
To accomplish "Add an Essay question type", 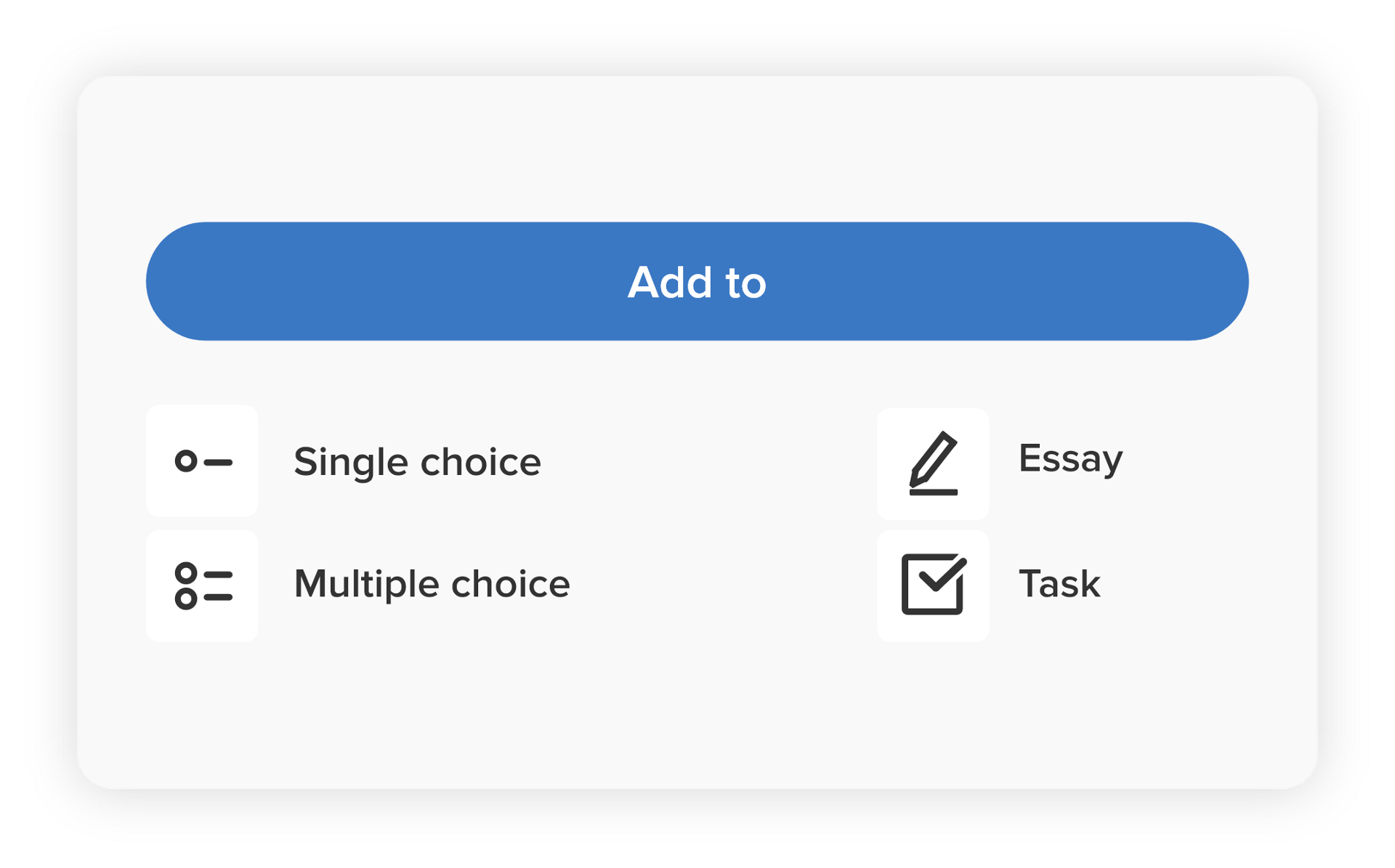I will pos(933,463).
